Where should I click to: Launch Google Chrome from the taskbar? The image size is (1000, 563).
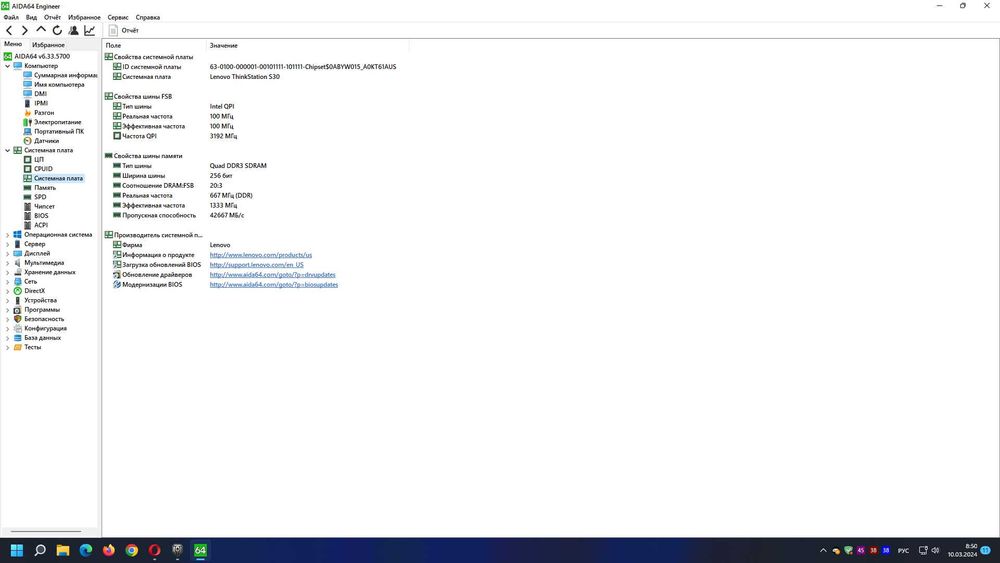click(131, 550)
